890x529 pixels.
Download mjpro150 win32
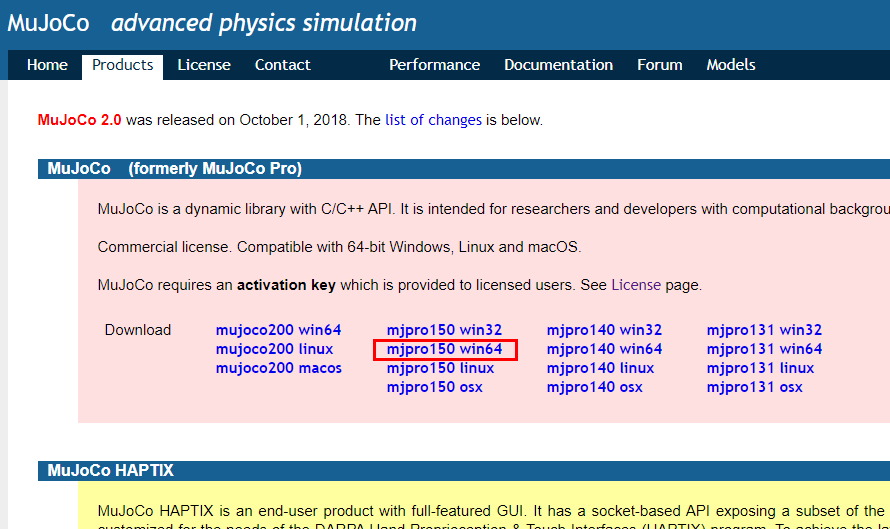point(444,330)
